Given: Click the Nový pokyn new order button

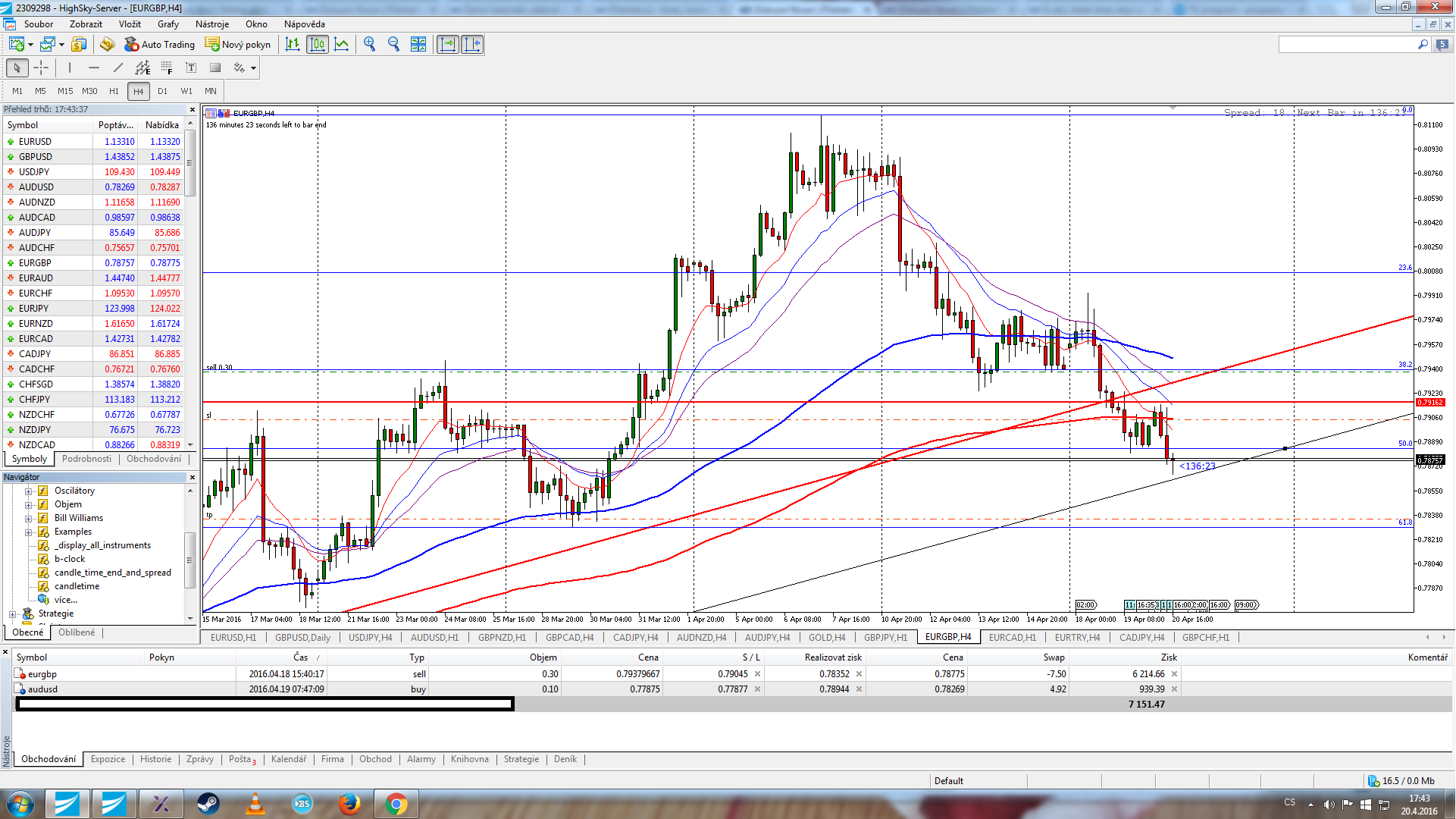Looking at the screenshot, I should click(x=238, y=45).
